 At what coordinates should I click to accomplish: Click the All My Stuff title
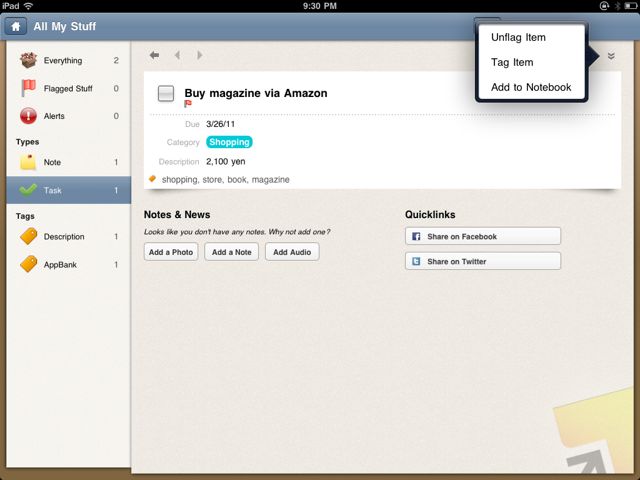tap(64, 27)
